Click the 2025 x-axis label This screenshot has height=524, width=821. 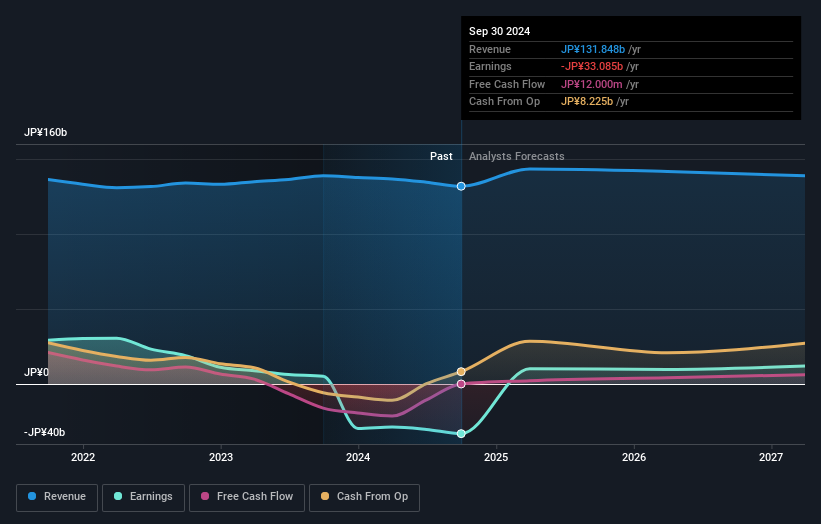point(496,457)
